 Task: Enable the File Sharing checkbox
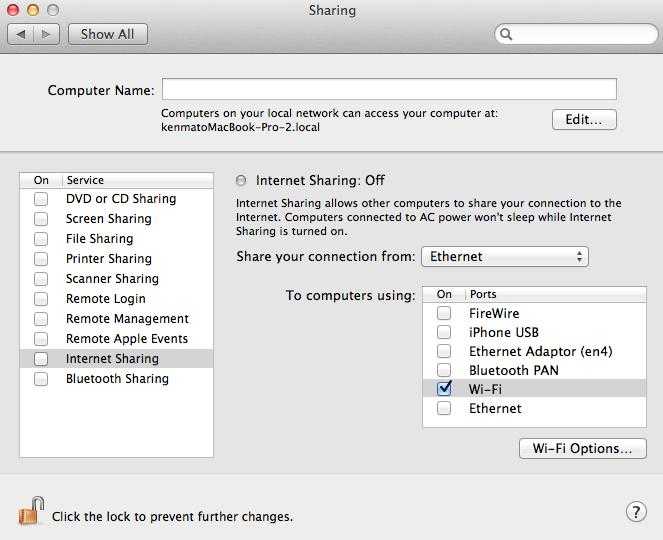pos(41,238)
